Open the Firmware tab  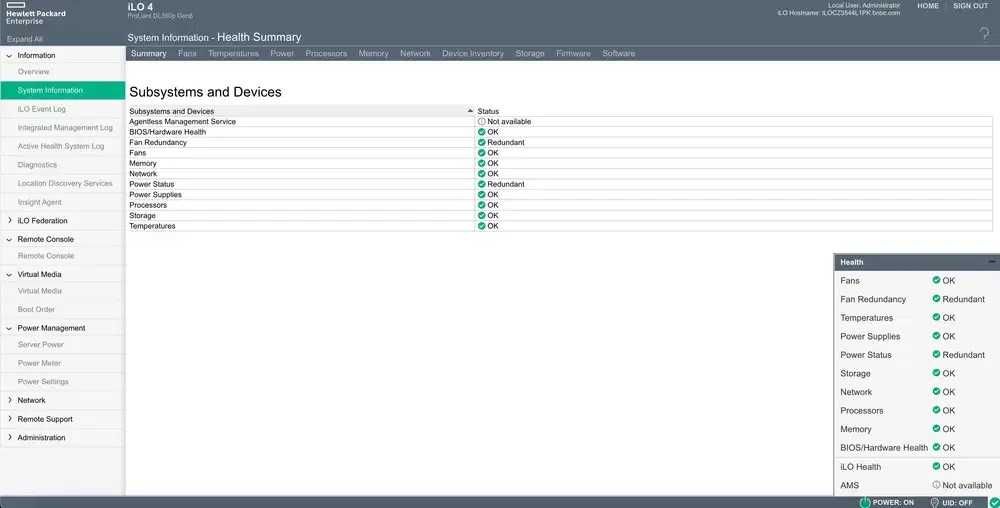click(x=573, y=54)
